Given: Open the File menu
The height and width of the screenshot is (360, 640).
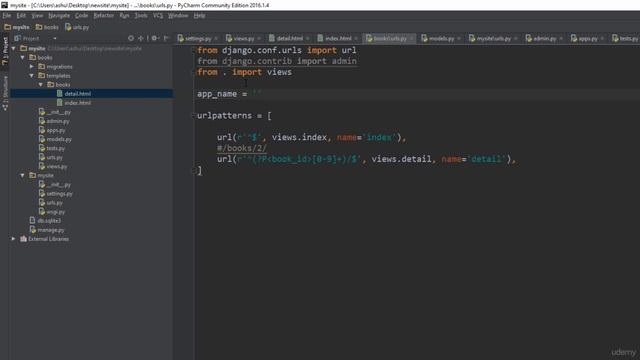Looking at the screenshot, I should click(7, 16).
